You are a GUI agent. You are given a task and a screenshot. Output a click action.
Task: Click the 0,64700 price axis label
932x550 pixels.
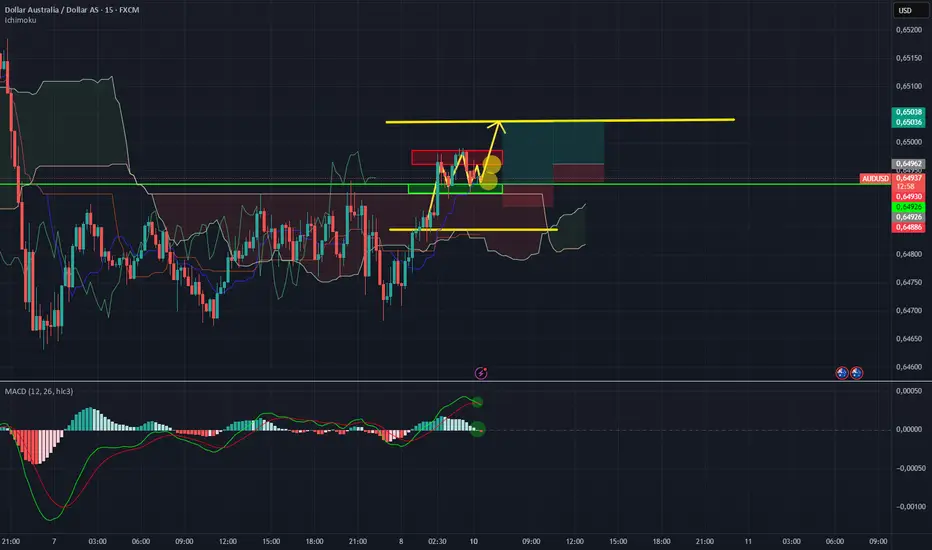coord(909,310)
